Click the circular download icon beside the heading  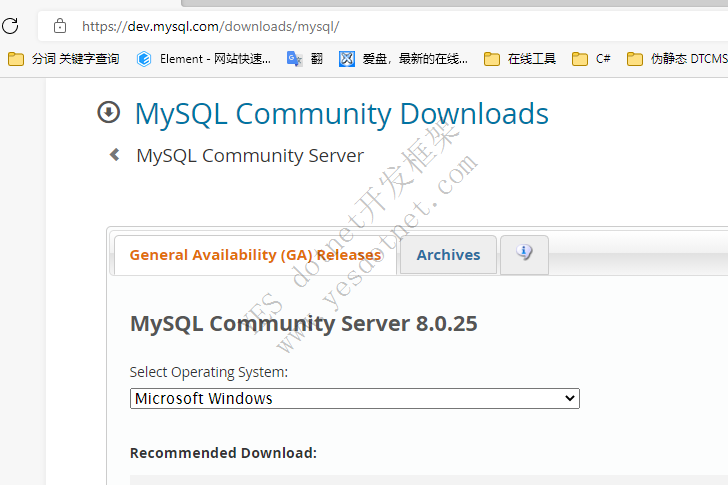(109, 113)
